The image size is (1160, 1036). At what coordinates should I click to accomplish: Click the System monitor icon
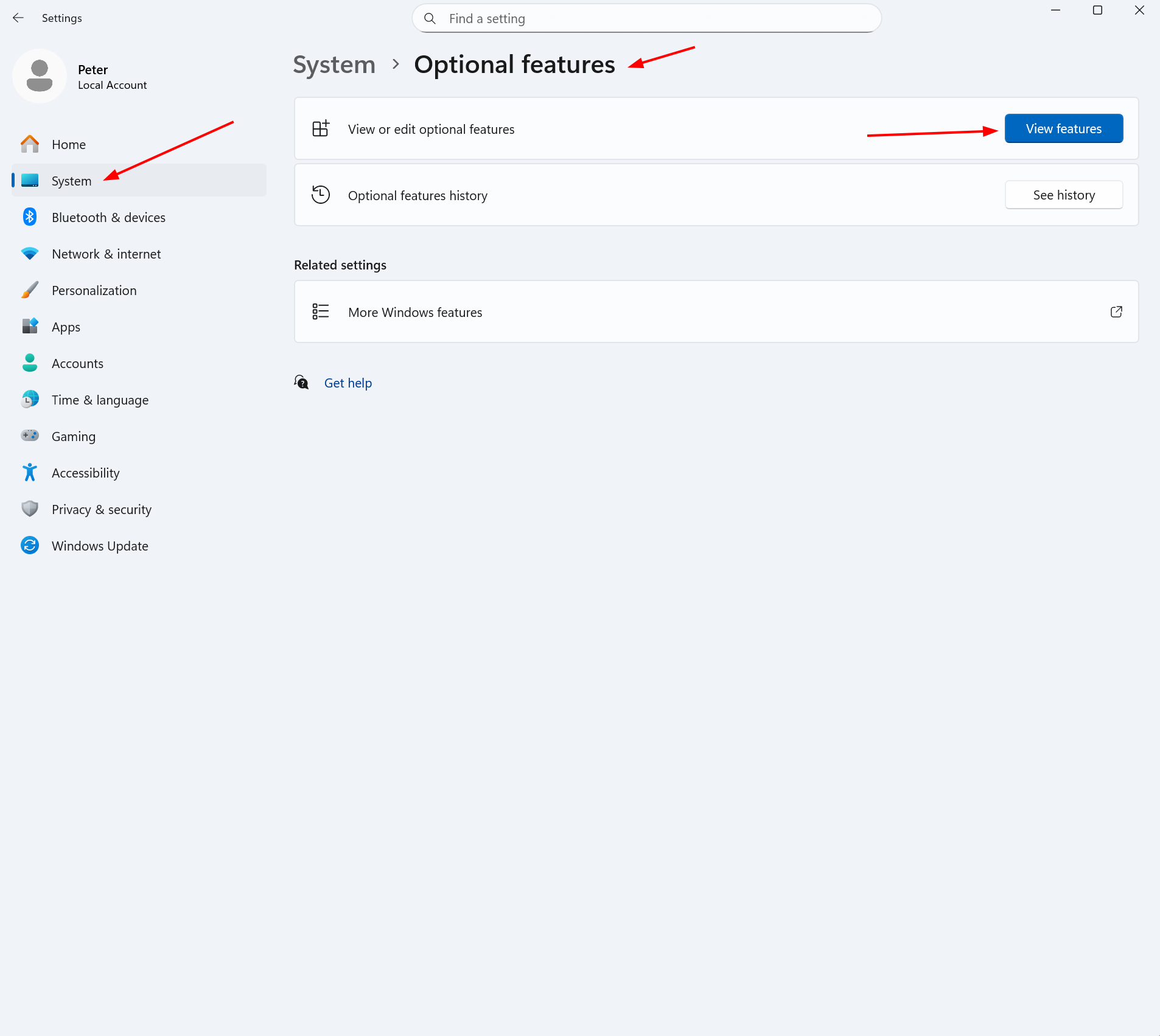[30, 181]
